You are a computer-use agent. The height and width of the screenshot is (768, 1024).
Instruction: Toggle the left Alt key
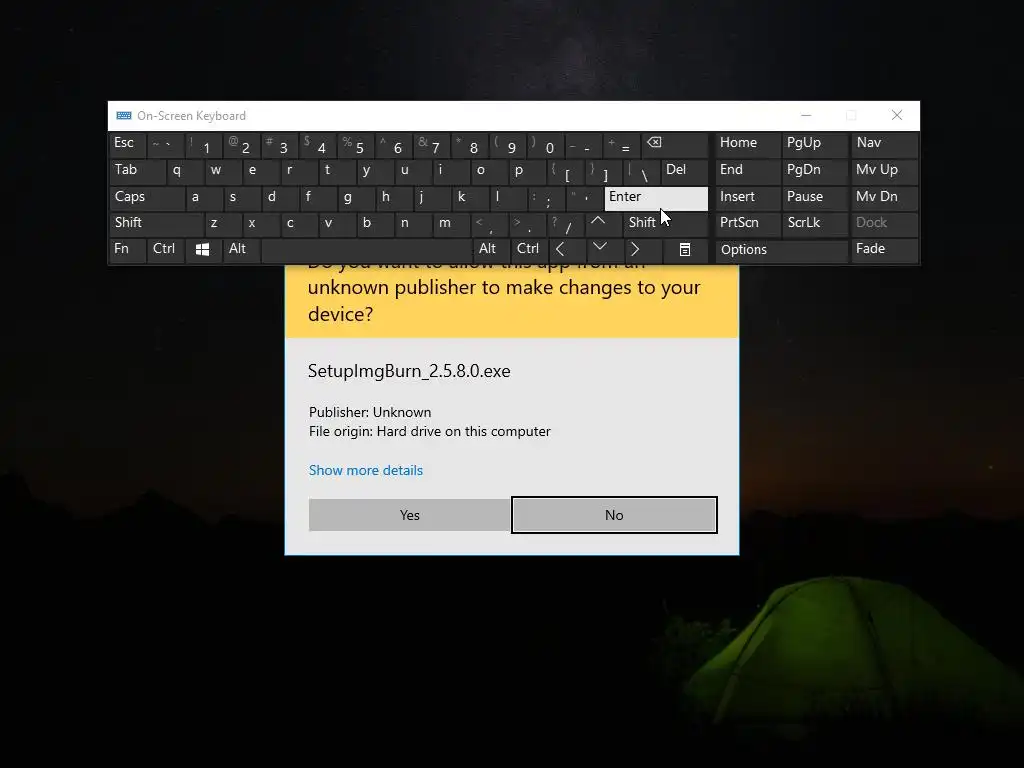(x=241, y=249)
